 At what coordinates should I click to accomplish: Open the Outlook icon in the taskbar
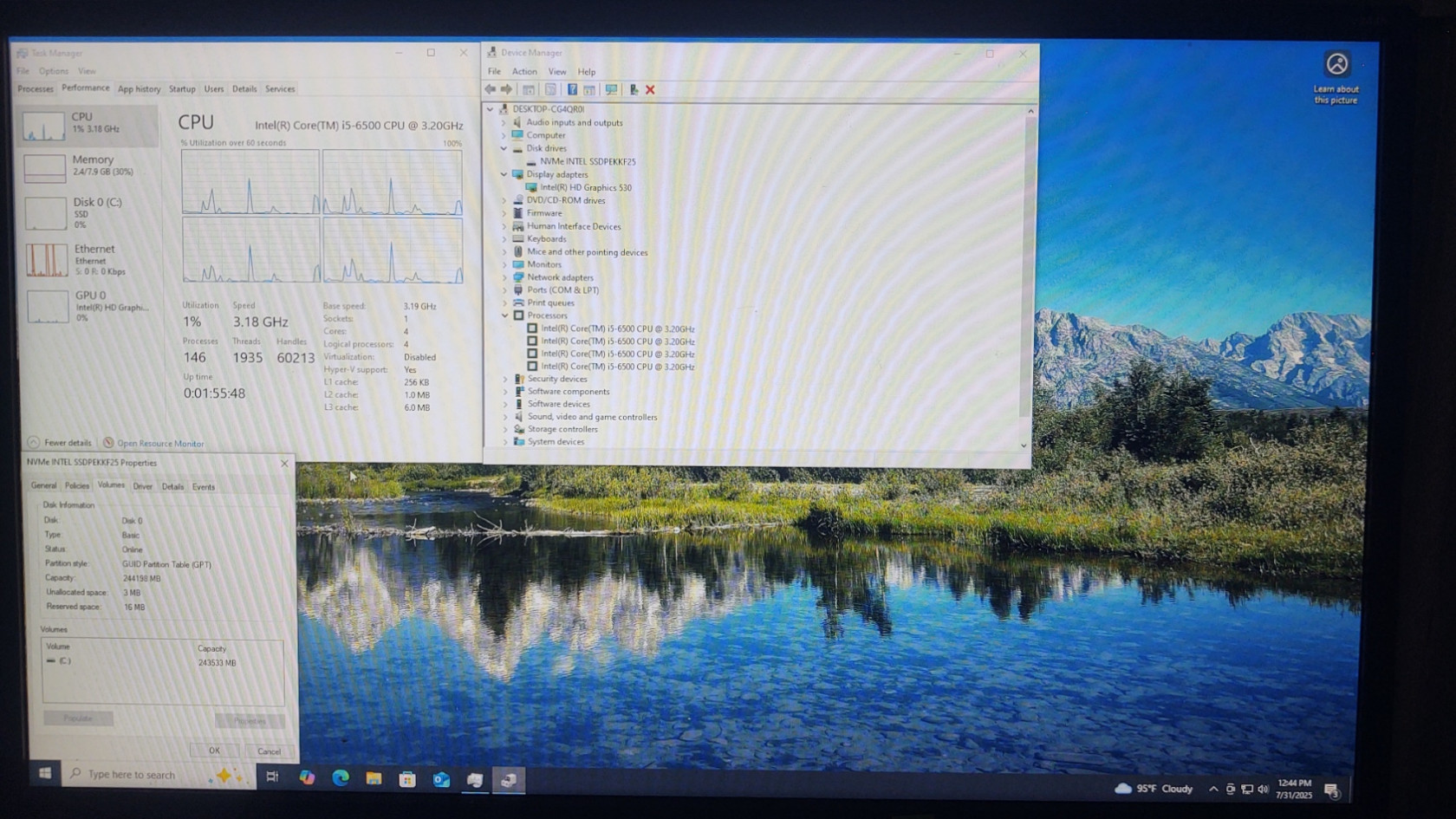(441, 779)
